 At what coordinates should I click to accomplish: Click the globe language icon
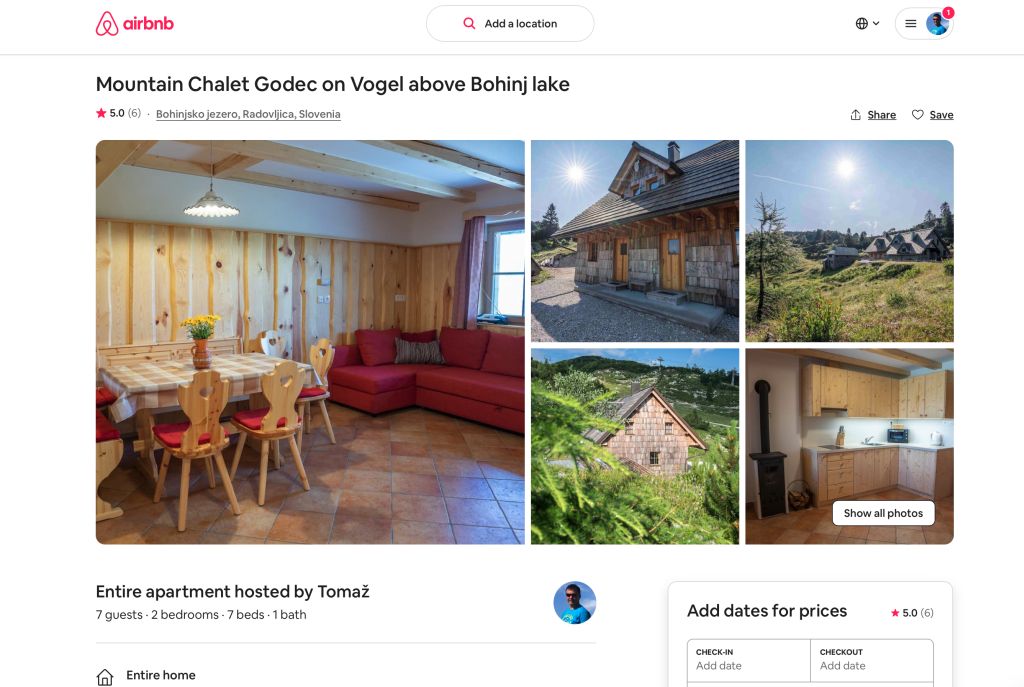861,24
